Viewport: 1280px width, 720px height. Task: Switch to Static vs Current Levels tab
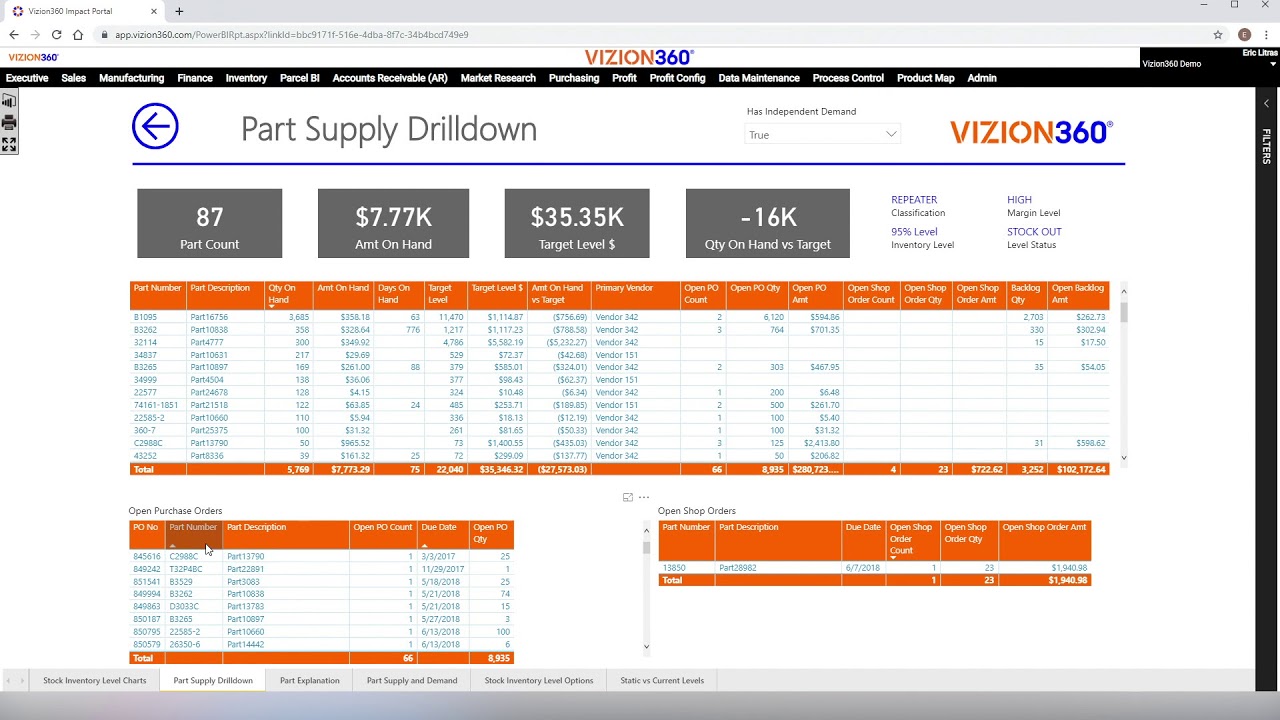click(x=662, y=680)
